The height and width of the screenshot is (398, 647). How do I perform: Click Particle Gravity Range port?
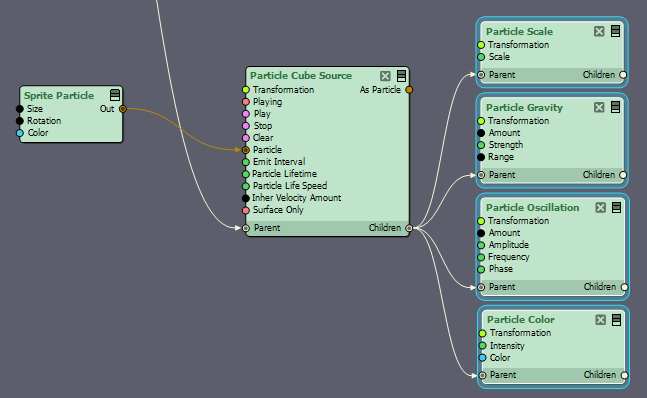481,157
